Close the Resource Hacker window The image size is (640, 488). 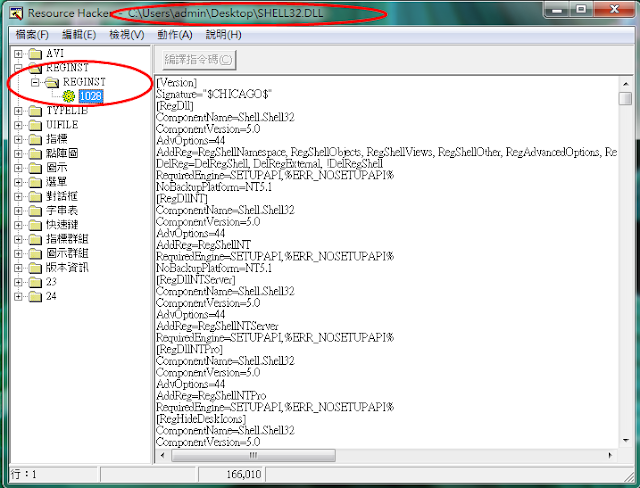click(x=614, y=10)
